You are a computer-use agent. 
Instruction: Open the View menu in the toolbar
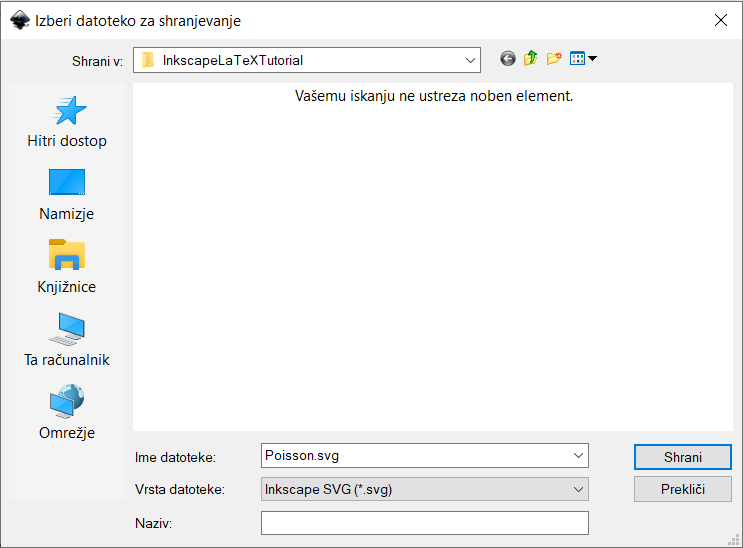[x=583, y=60]
